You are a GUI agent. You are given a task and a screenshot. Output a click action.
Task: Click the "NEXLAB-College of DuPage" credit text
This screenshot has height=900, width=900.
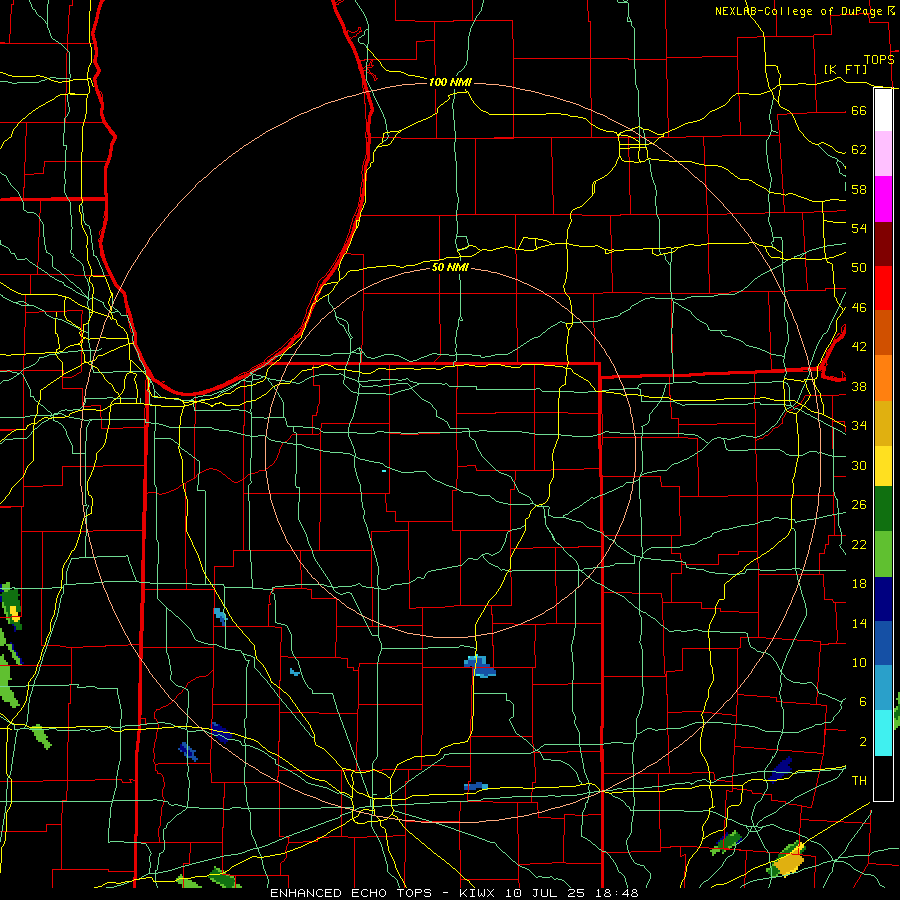pos(800,11)
